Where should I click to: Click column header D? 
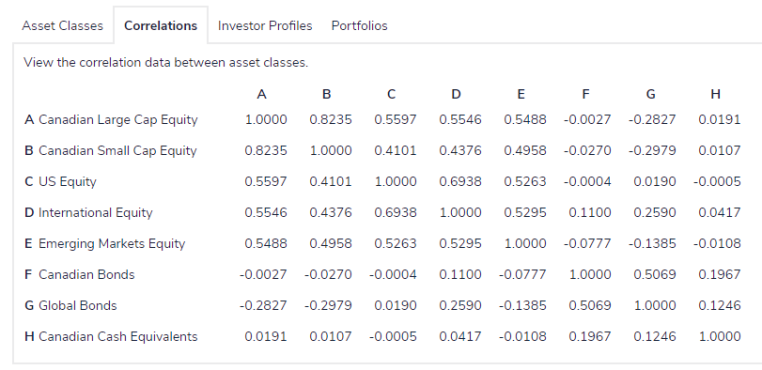click(x=456, y=94)
